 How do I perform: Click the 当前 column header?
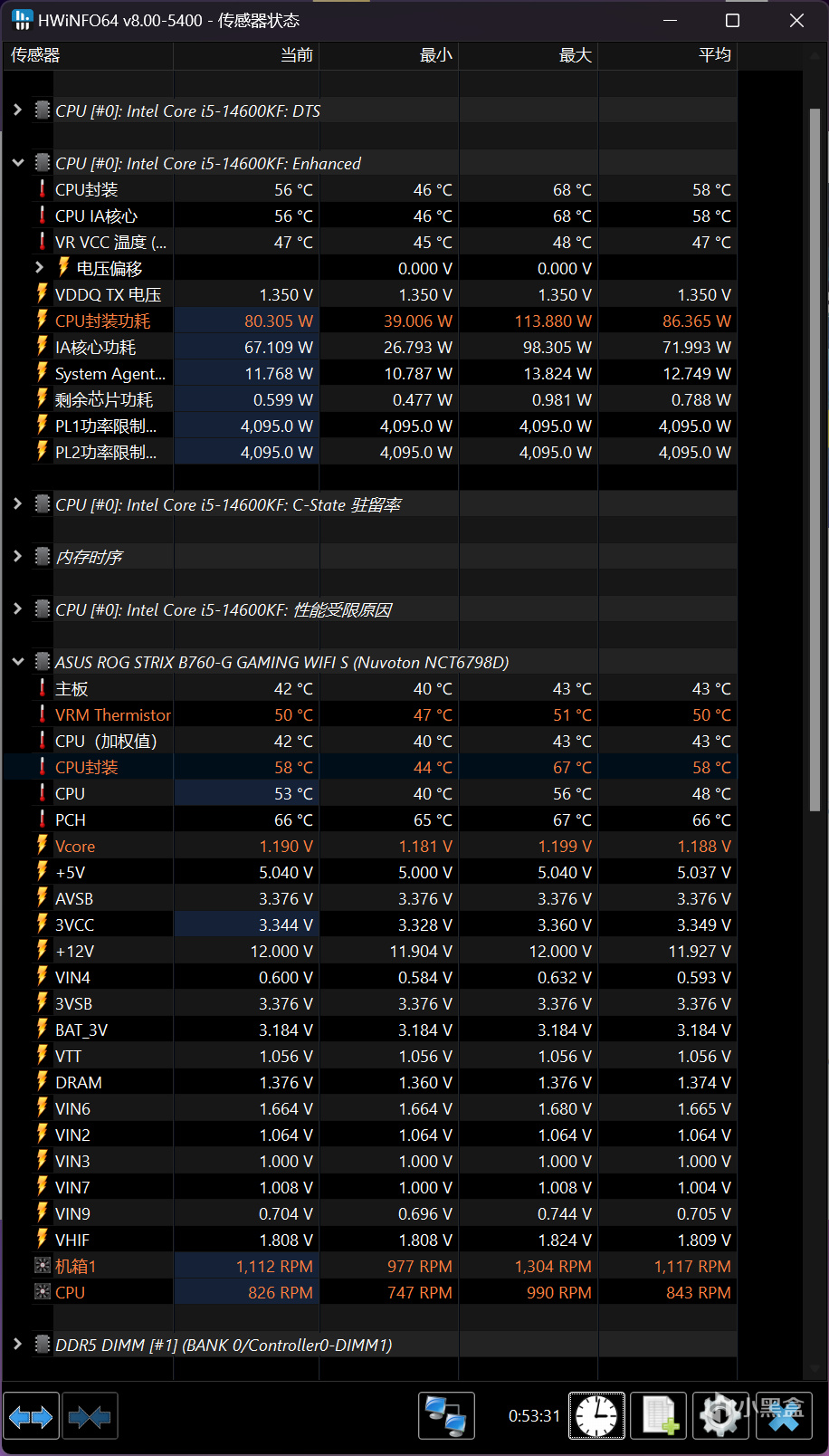point(246,55)
